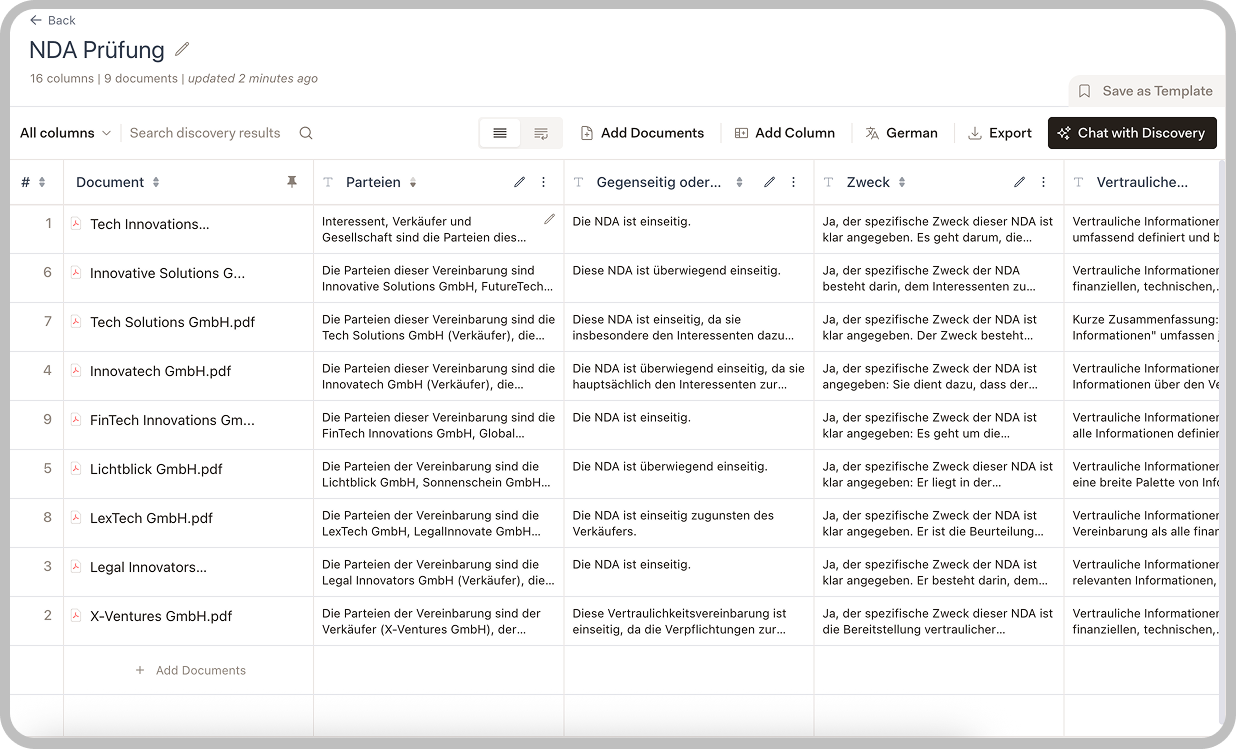The image size is (1236, 749).
Task: Select the expanded row view icon
Action: (541, 132)
